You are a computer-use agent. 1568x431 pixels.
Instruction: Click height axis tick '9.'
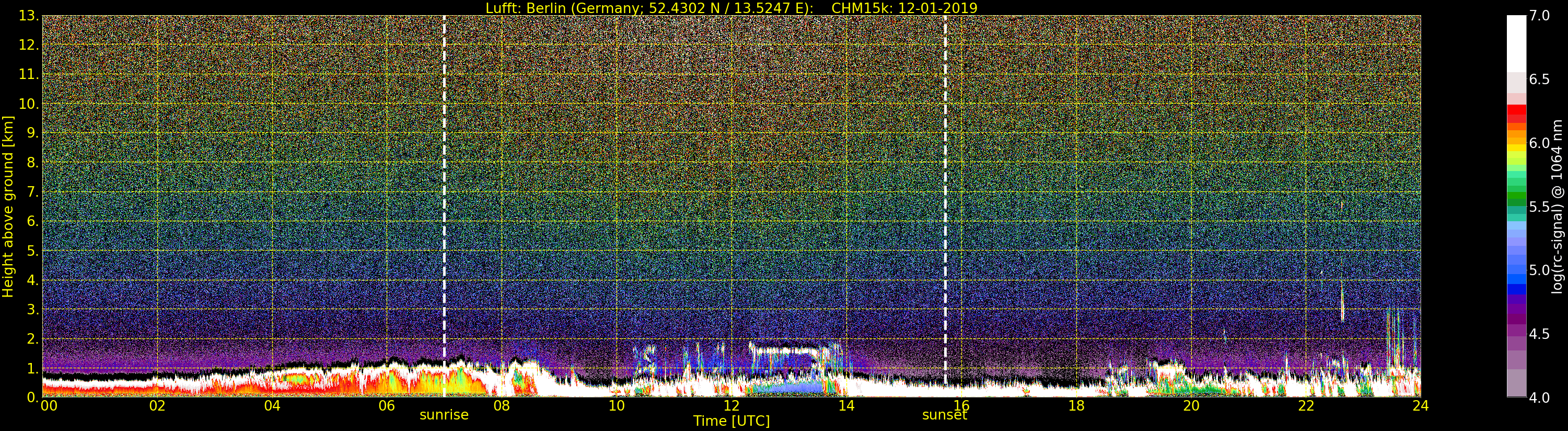point(33,133)
